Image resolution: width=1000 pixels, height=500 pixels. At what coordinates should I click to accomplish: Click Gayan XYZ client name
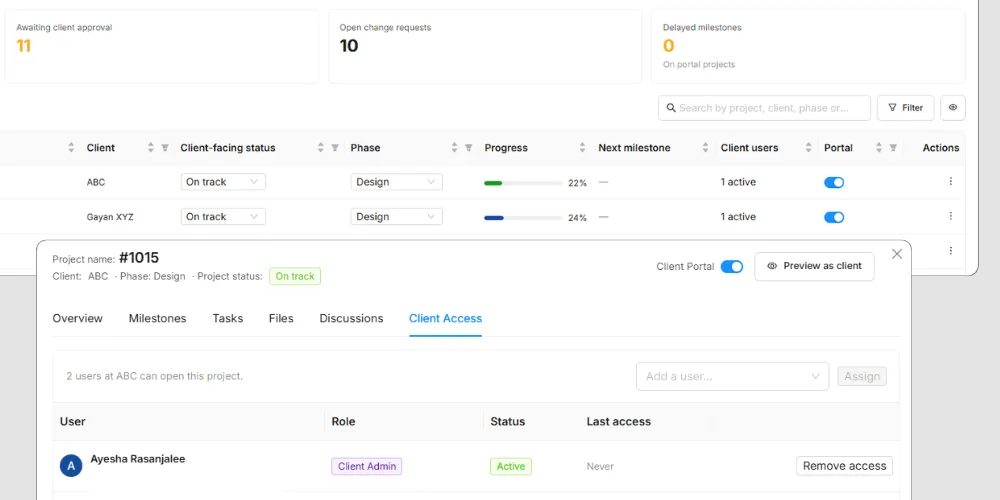coord(110,217)
